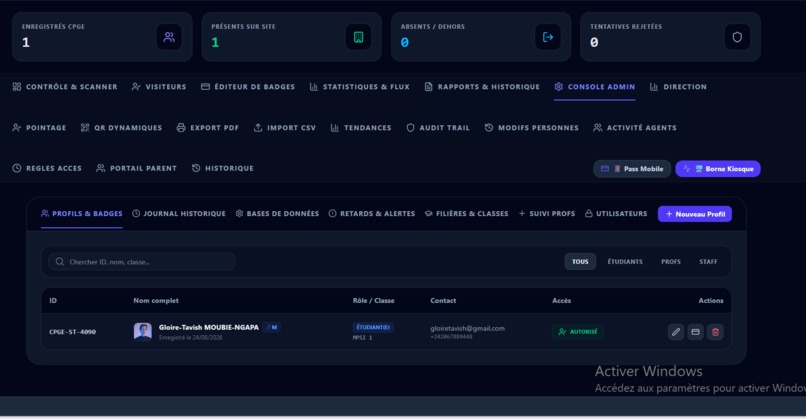806x419 pixels.
Task: Open Rapports & Historique tab
Action: coord(482,87)
